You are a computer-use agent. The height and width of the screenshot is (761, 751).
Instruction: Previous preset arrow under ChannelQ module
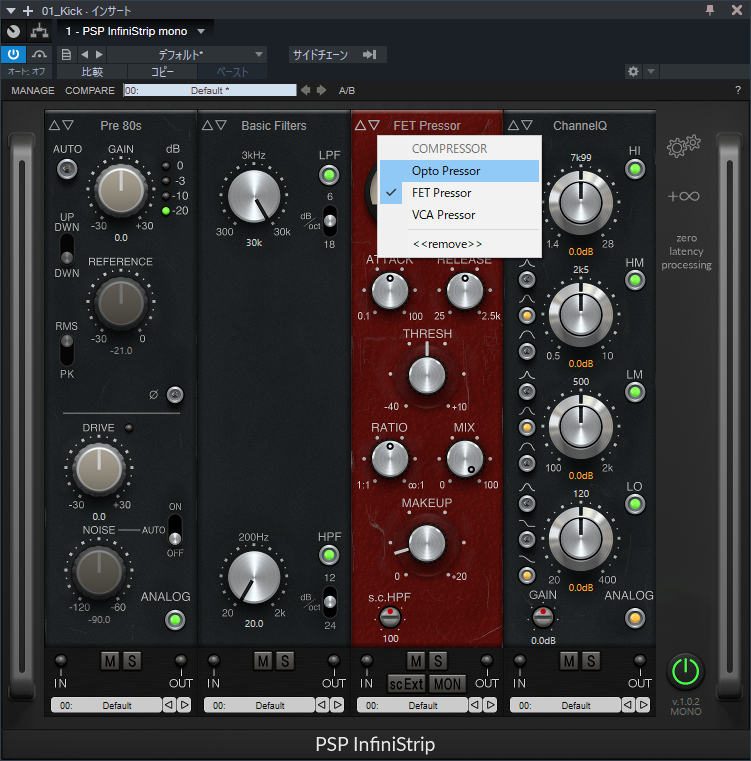point(628,705)
